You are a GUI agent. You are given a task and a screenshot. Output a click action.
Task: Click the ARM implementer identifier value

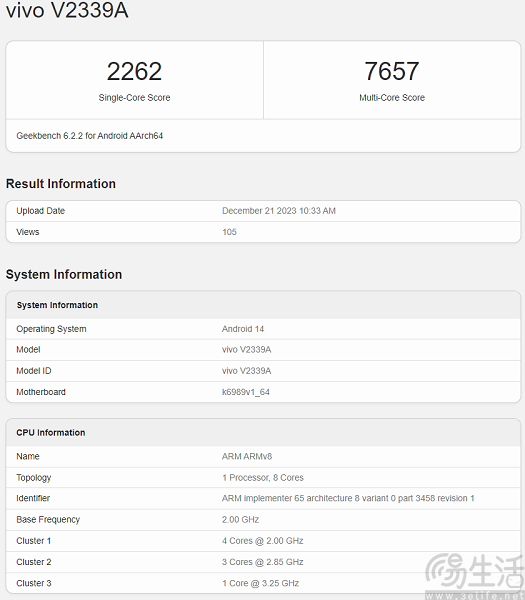click(348, 498)
